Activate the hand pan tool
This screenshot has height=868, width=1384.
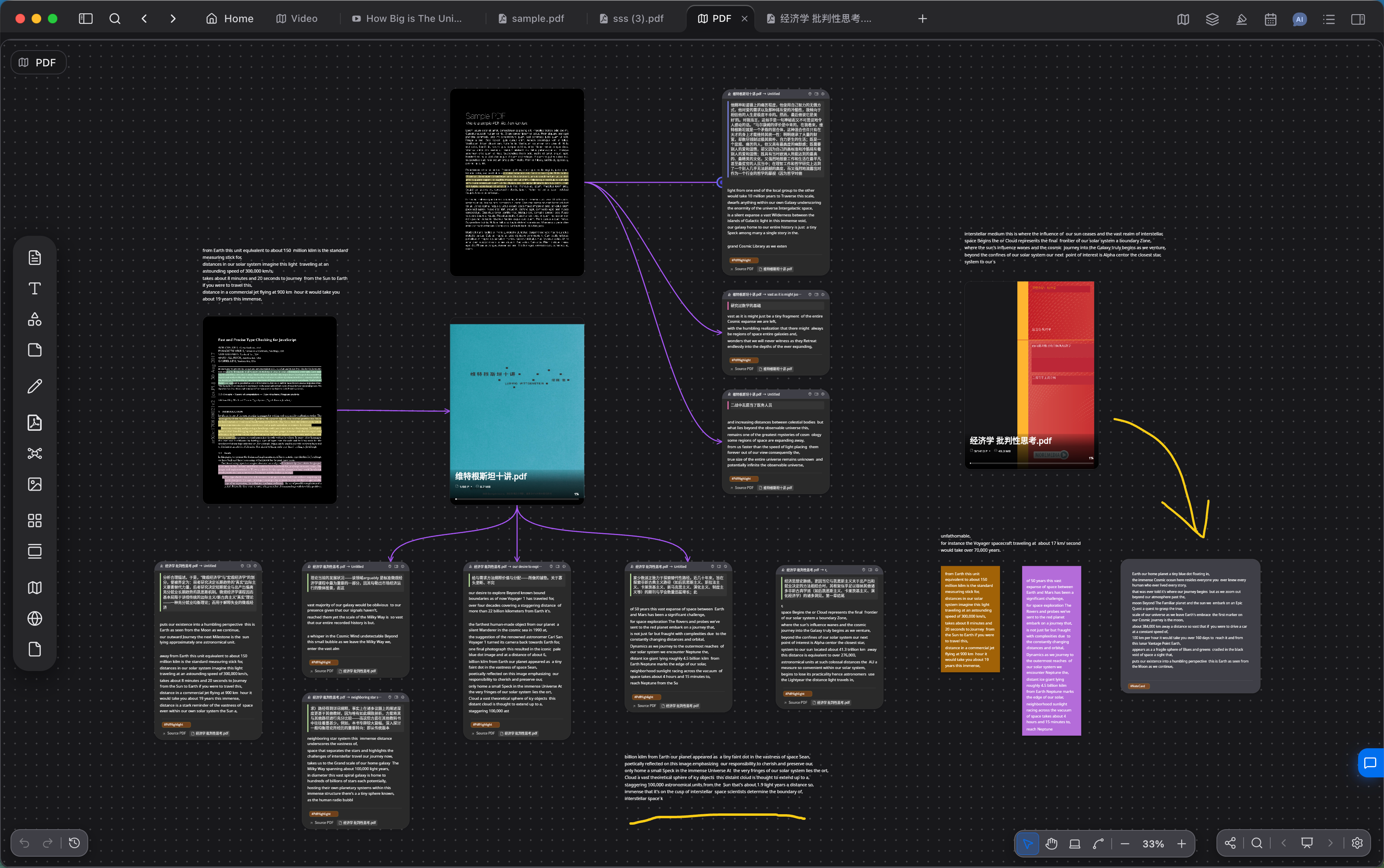click(x=1051, y=843)
